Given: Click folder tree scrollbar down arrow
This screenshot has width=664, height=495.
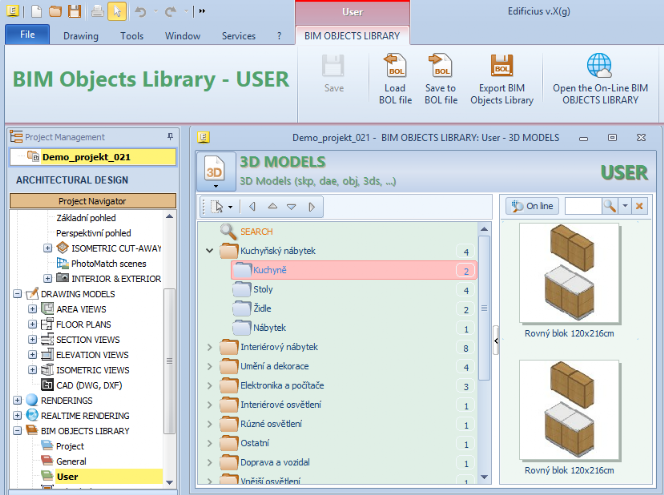Looking at the screenshot, I should [484, 477].
